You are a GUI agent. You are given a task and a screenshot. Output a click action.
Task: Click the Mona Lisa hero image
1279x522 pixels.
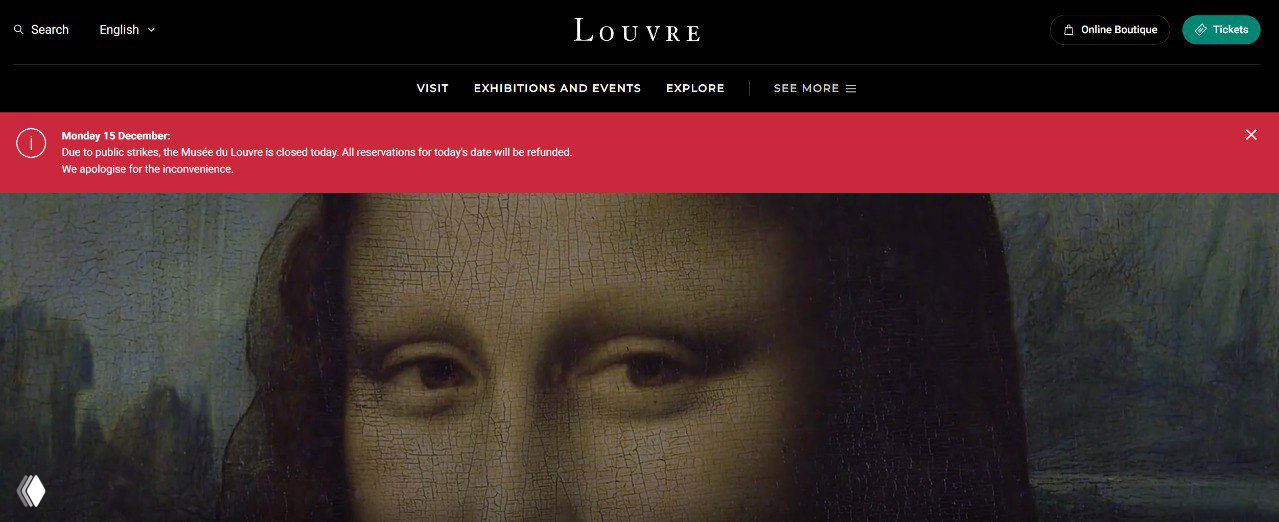(x=639, y=357)
